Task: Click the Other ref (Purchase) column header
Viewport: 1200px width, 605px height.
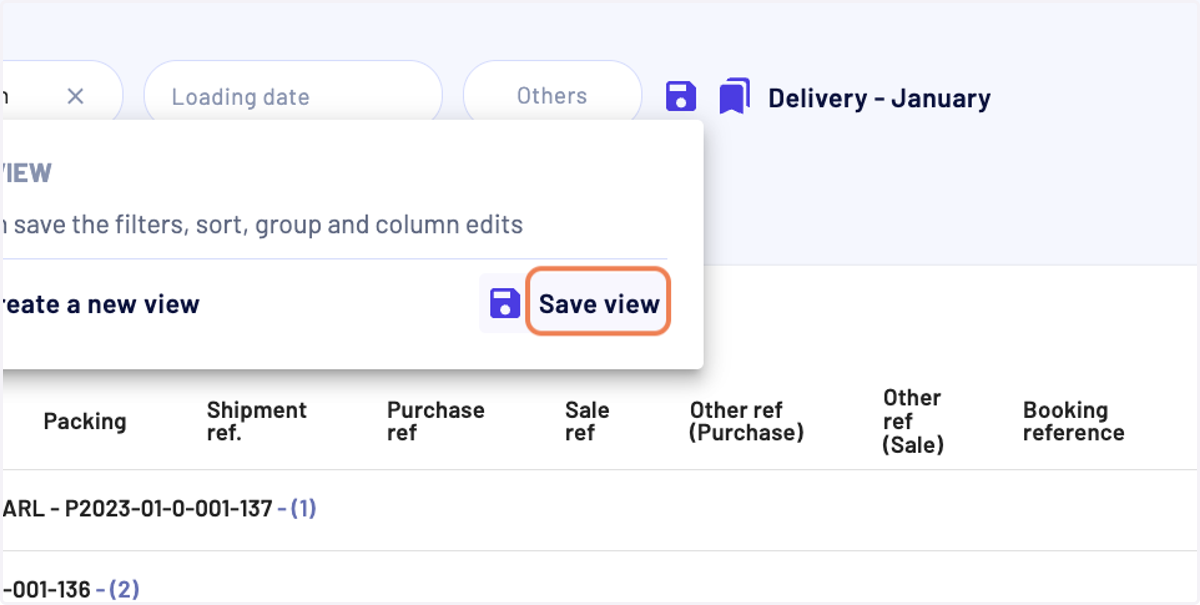Action: pos(746,421)
